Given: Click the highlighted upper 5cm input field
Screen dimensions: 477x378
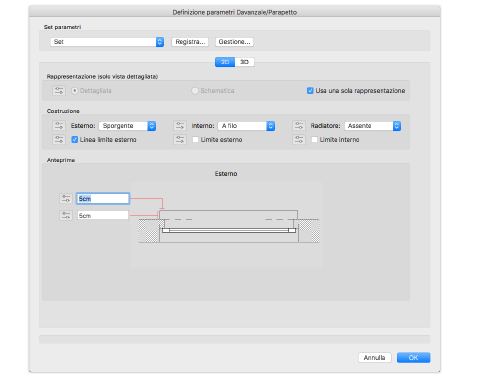Looking at the screenshot, I should [x=103, y=199].
